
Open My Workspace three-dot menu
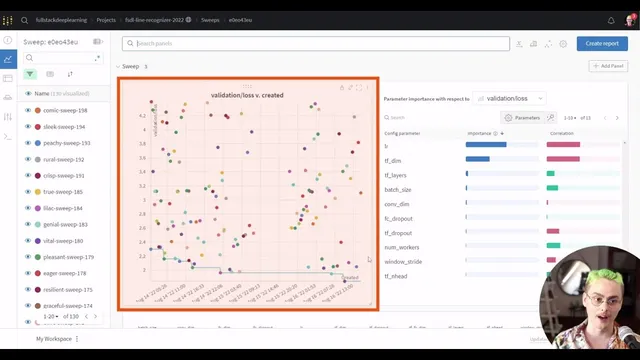click(x=77, y=339)
